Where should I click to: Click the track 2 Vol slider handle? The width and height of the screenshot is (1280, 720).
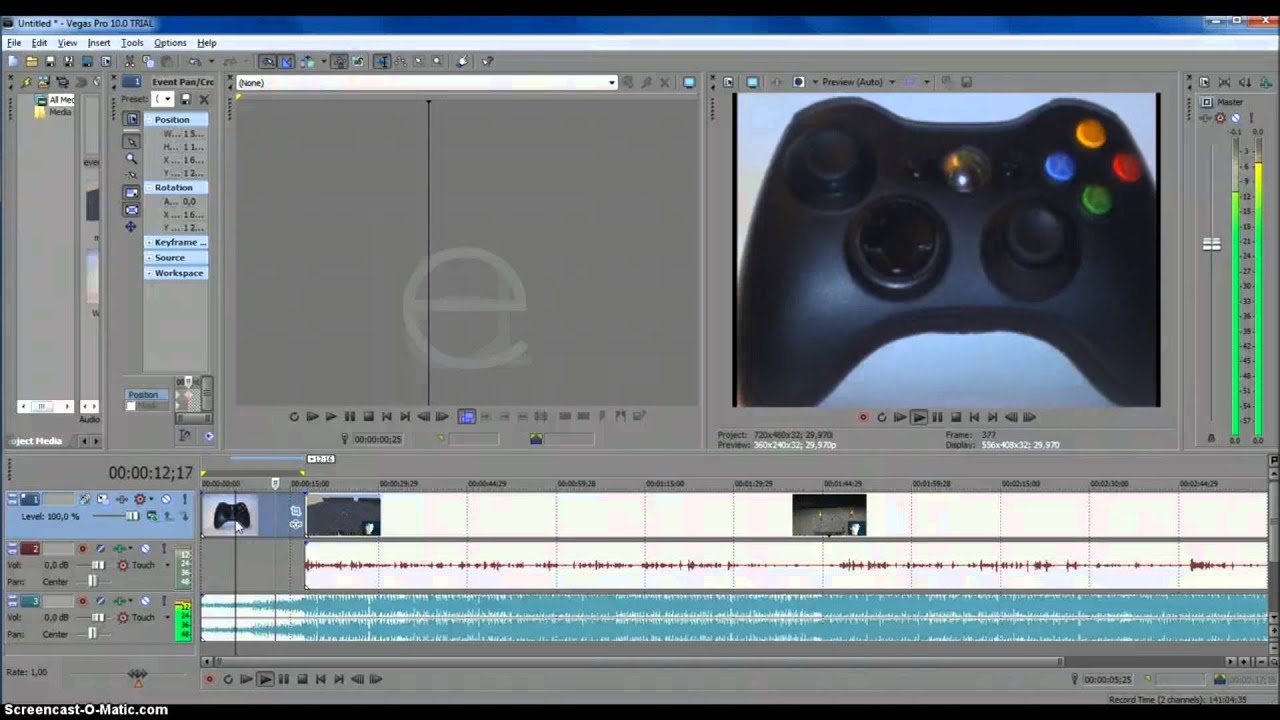click(98, 565)
